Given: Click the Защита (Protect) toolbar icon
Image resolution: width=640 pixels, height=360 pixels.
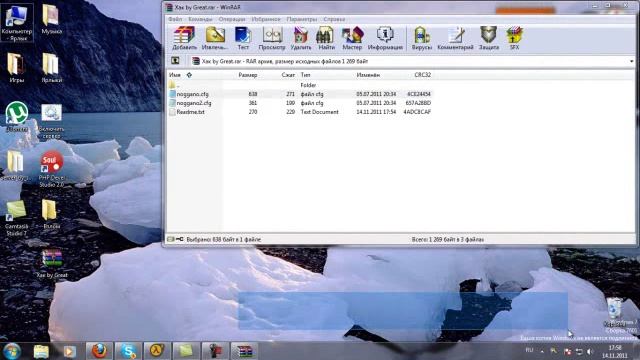Looking at the screenshot, I should coord(489,38).
